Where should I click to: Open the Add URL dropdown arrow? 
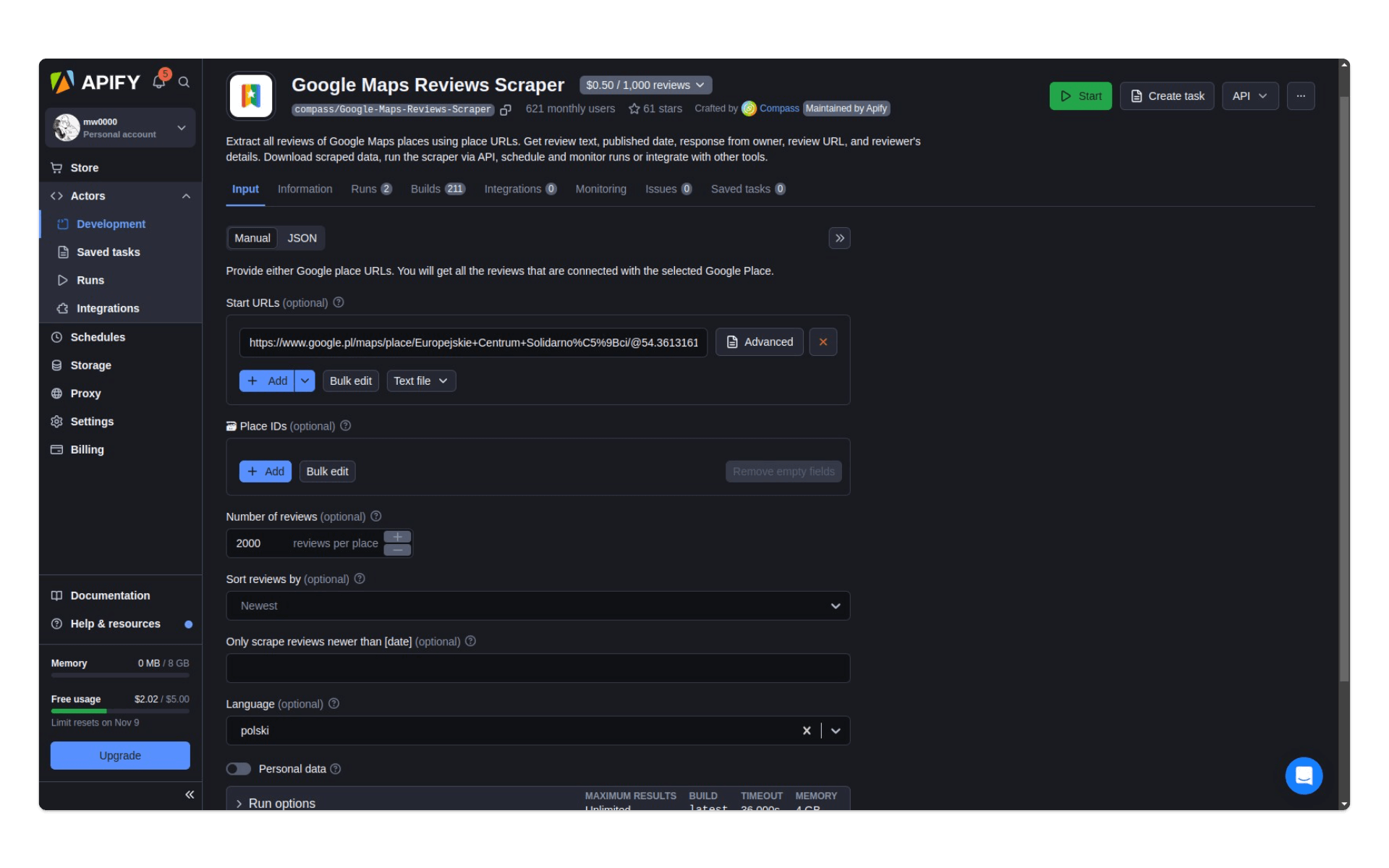(x=305, y=380)
